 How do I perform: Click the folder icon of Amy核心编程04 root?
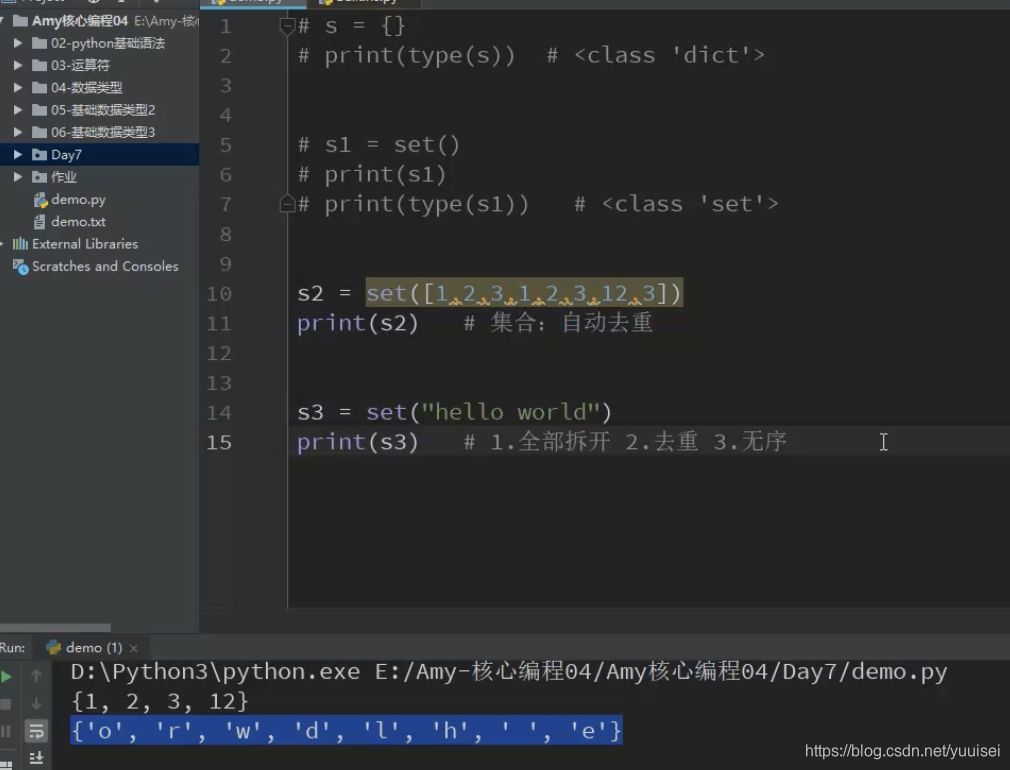tap(20, 21)
